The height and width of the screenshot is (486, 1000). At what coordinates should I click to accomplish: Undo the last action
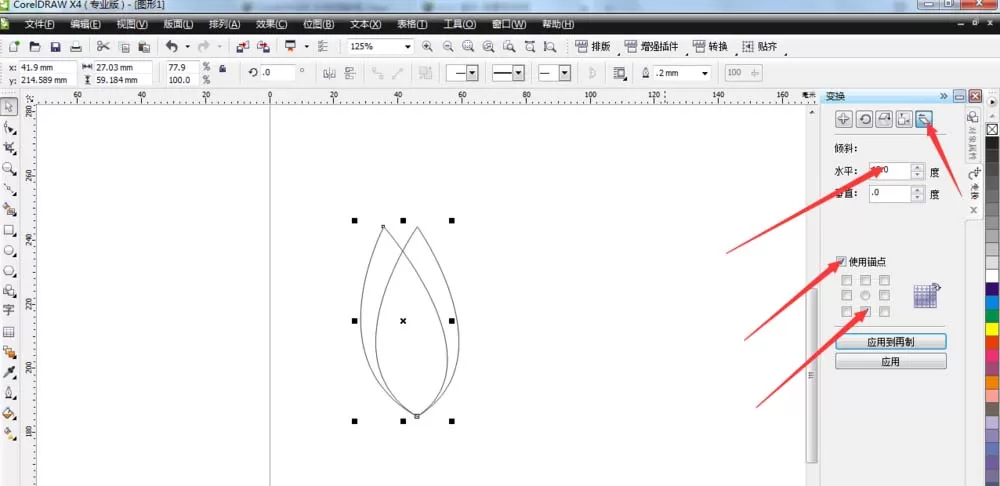click(172, 47)
